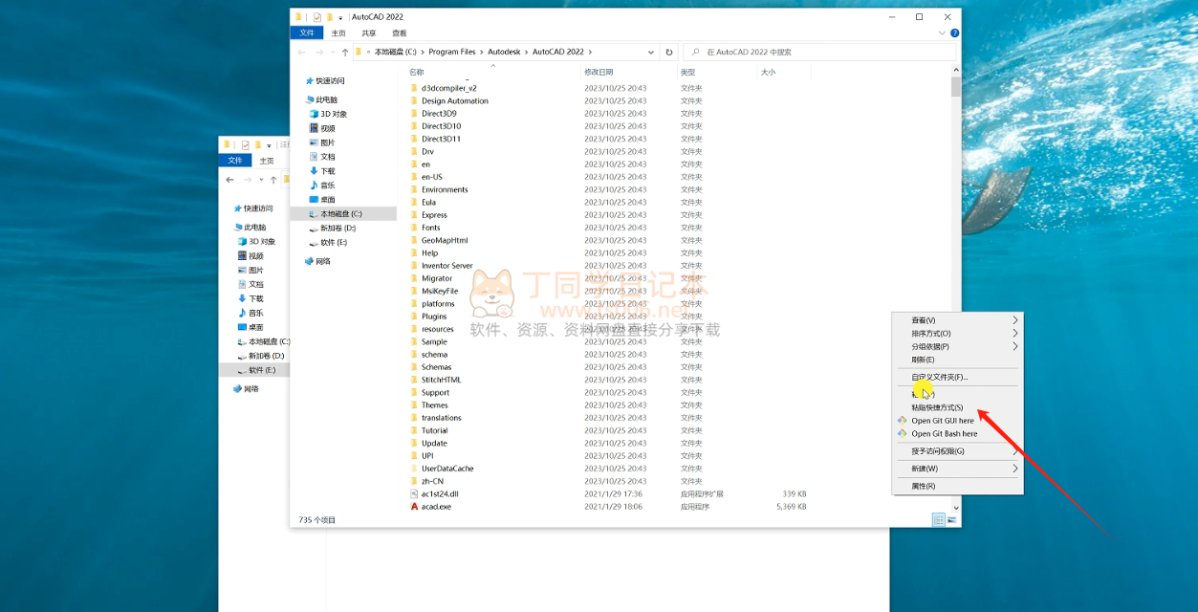Click the acad.exe application icon
Viewport: 1198px width, 612px height.
tap(414, 507)
